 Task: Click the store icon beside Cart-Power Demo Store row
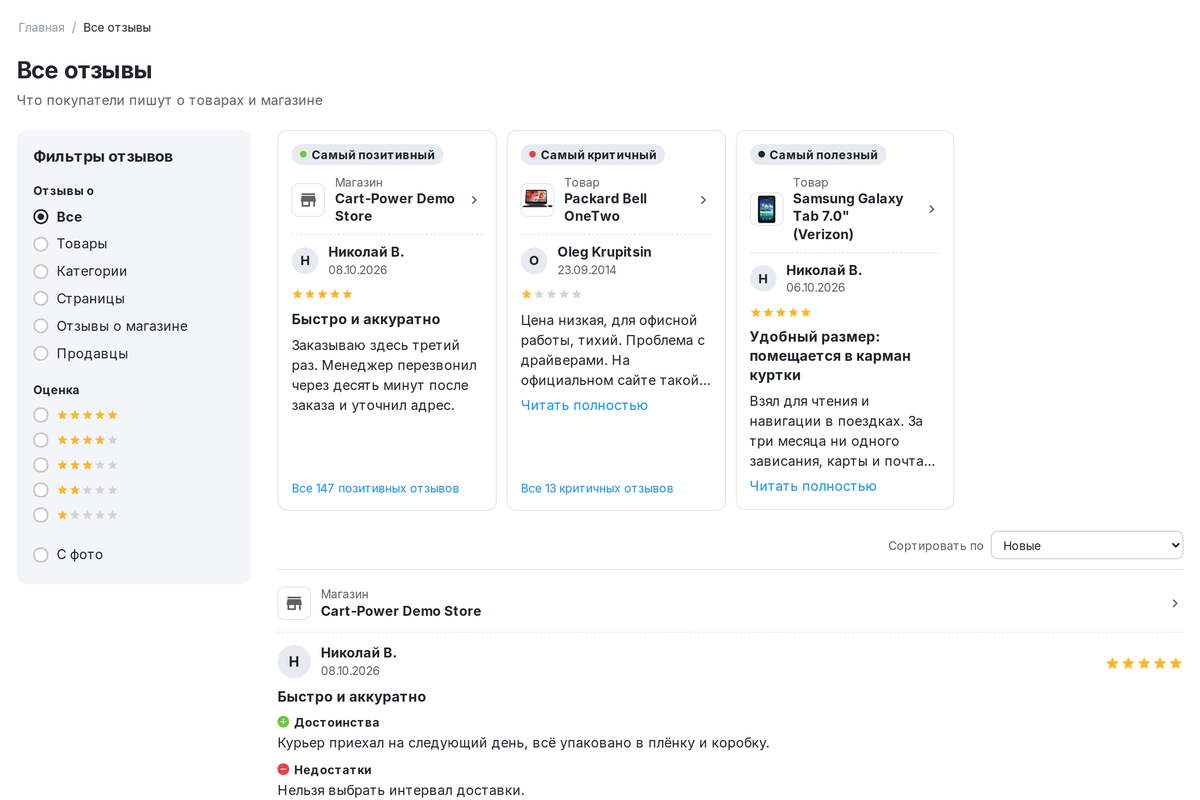[x=294, y=603]
